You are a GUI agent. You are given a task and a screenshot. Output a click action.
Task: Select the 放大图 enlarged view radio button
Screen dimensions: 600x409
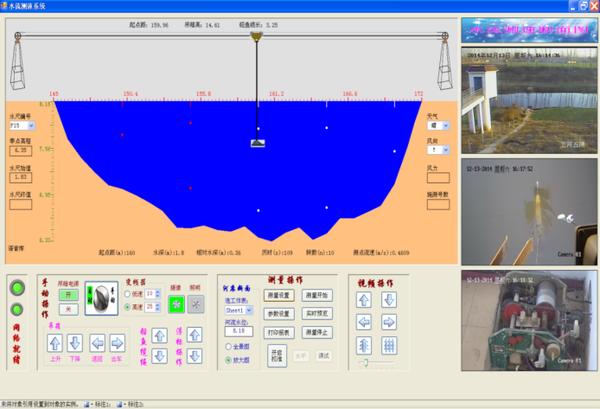click(228, 360)
